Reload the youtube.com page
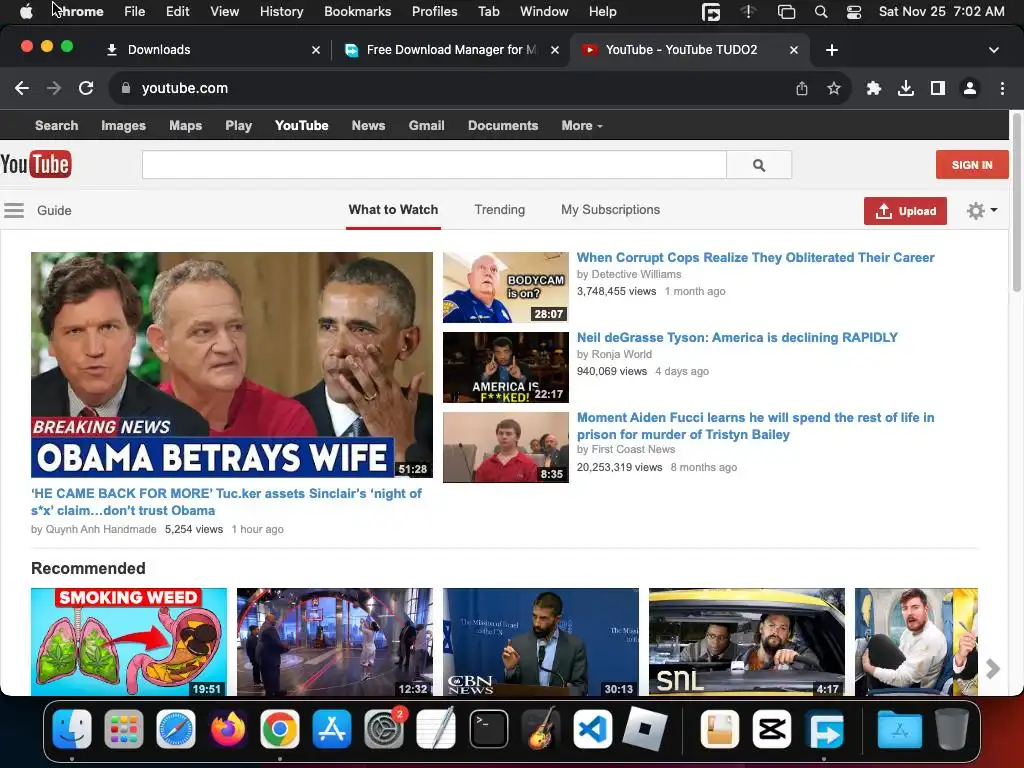 (x=86, y=88)
